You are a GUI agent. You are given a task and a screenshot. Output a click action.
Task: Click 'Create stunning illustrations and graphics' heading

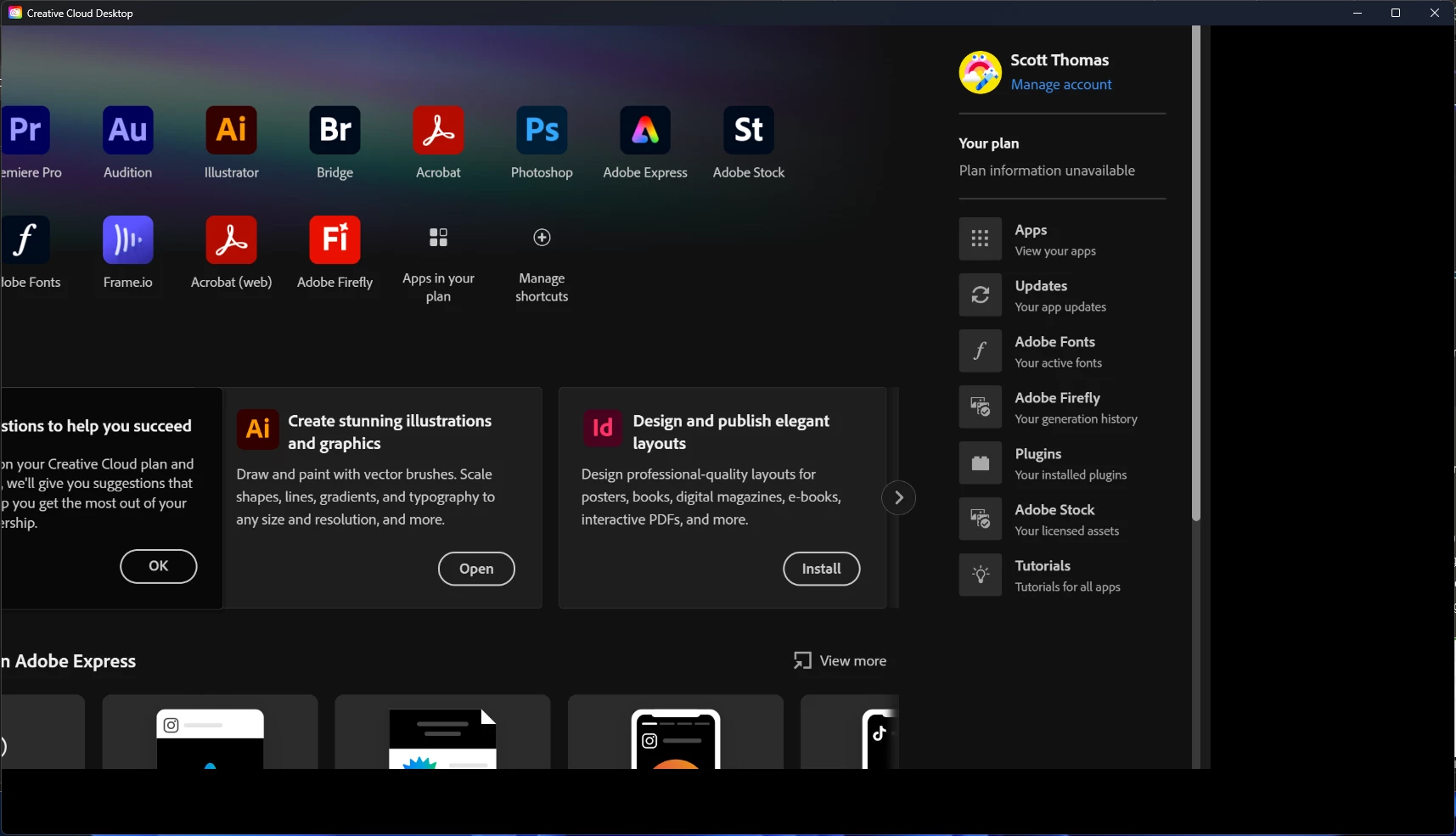tap(390, 432)
